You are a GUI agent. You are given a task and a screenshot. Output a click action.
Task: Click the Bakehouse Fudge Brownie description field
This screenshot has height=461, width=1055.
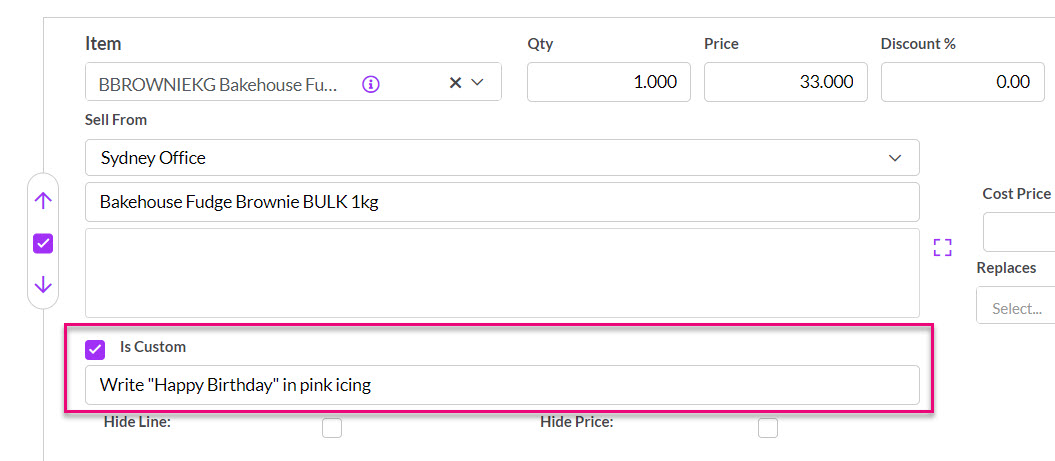pyautogui.click(x=502, y=202)
